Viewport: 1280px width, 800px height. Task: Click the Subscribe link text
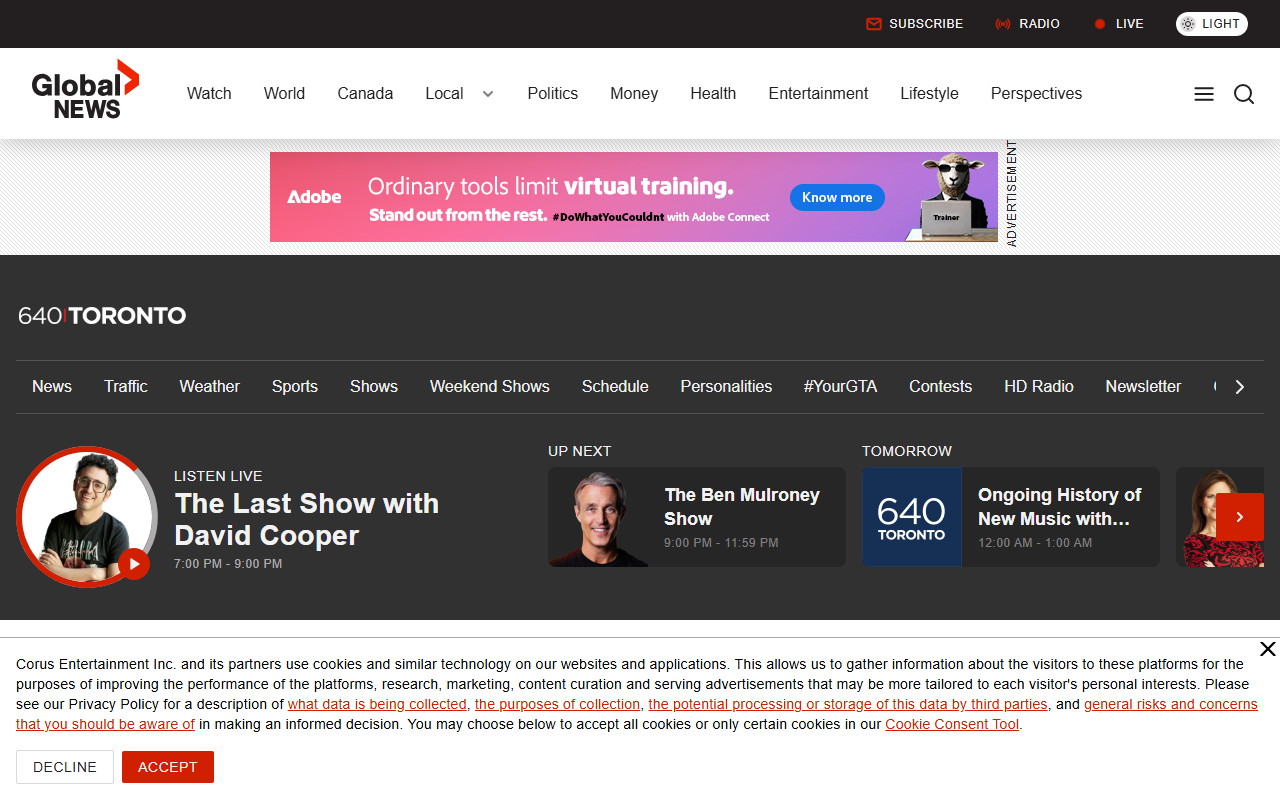click(926, 24)
